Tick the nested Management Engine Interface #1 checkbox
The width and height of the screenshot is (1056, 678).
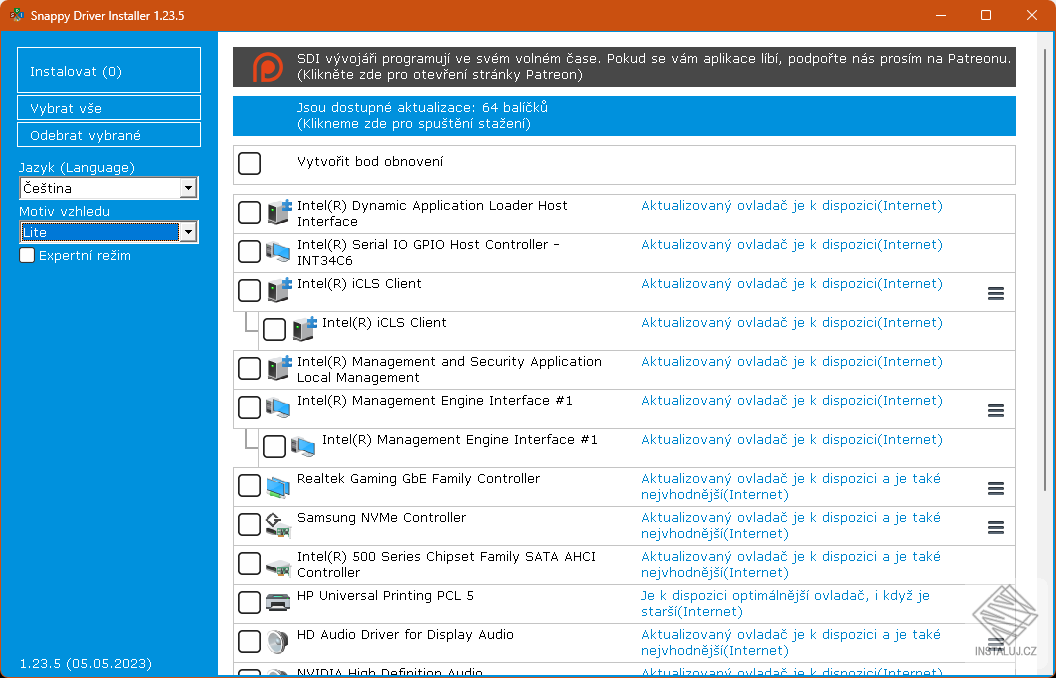pos(274,446)
